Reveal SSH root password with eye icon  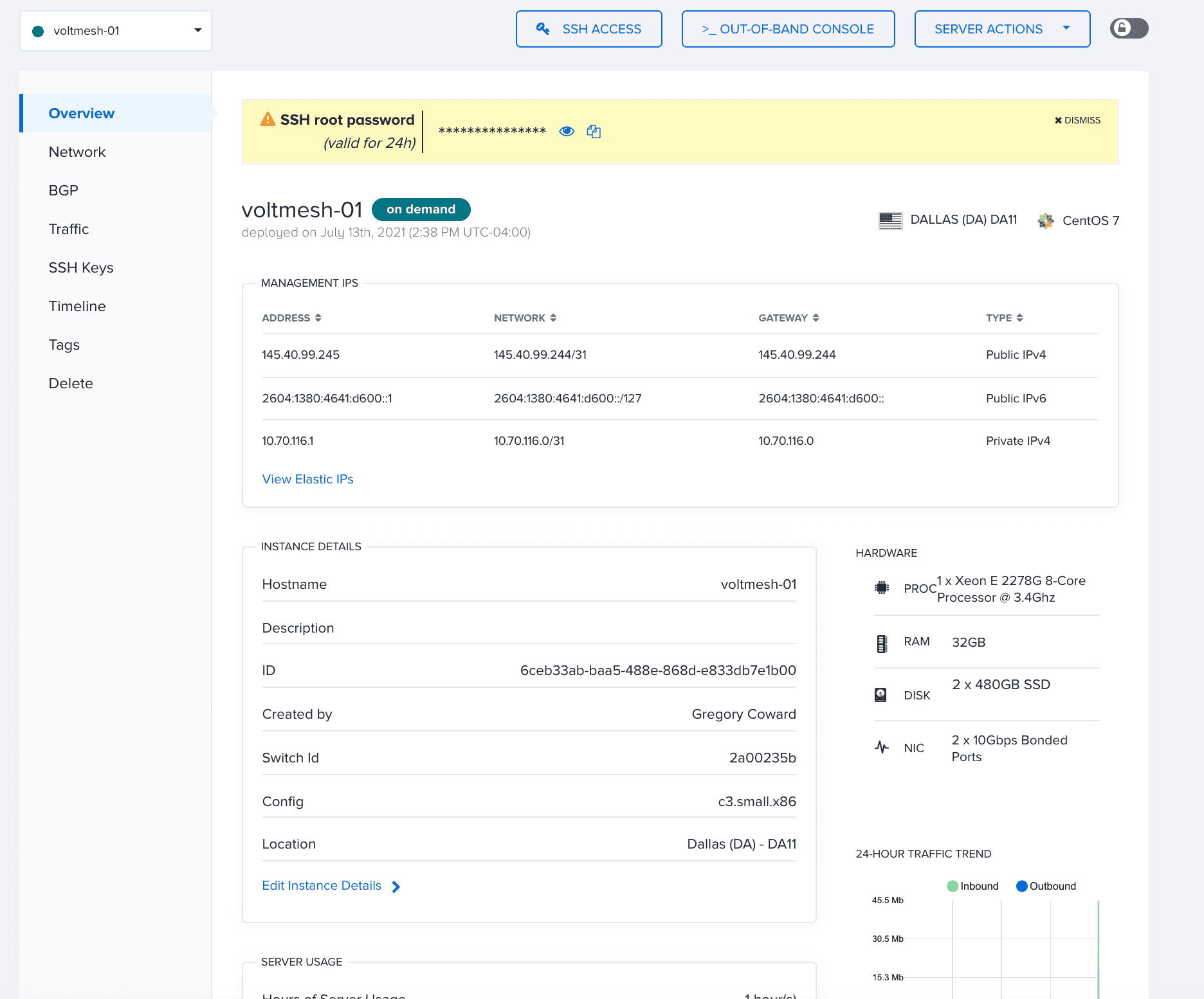click(x=567, y=131)
